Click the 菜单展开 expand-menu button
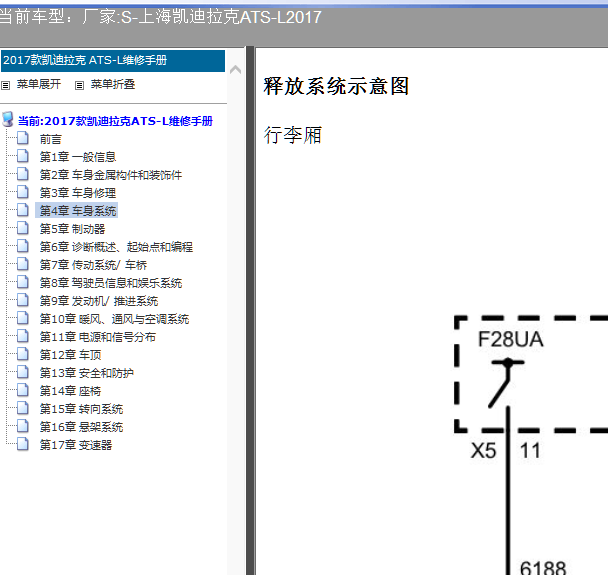Screen dimensions: 608x575 [38, 84]
